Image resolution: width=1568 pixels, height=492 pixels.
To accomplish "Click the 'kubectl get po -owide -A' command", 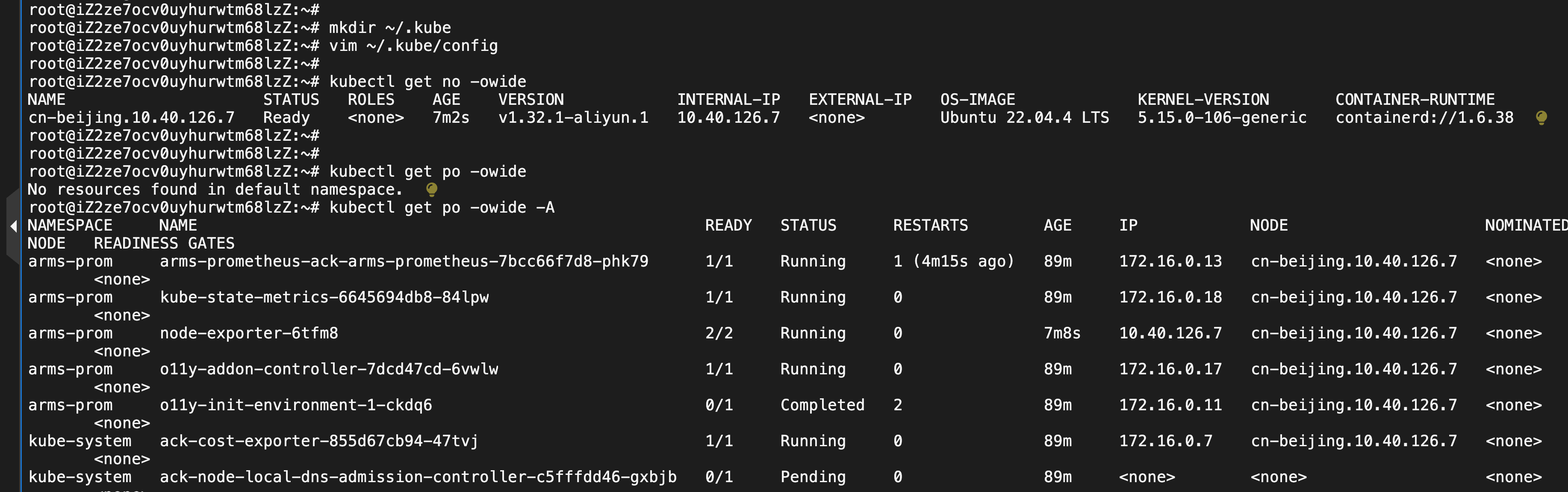I will click(x=441, y=207).
